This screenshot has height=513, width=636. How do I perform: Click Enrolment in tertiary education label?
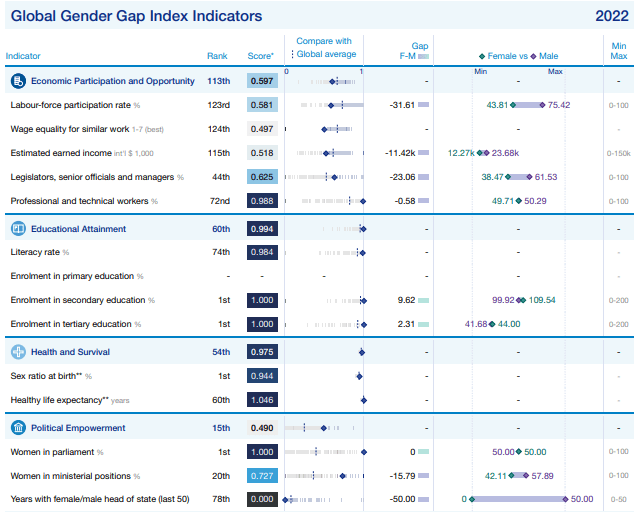(x=76, y=324)
